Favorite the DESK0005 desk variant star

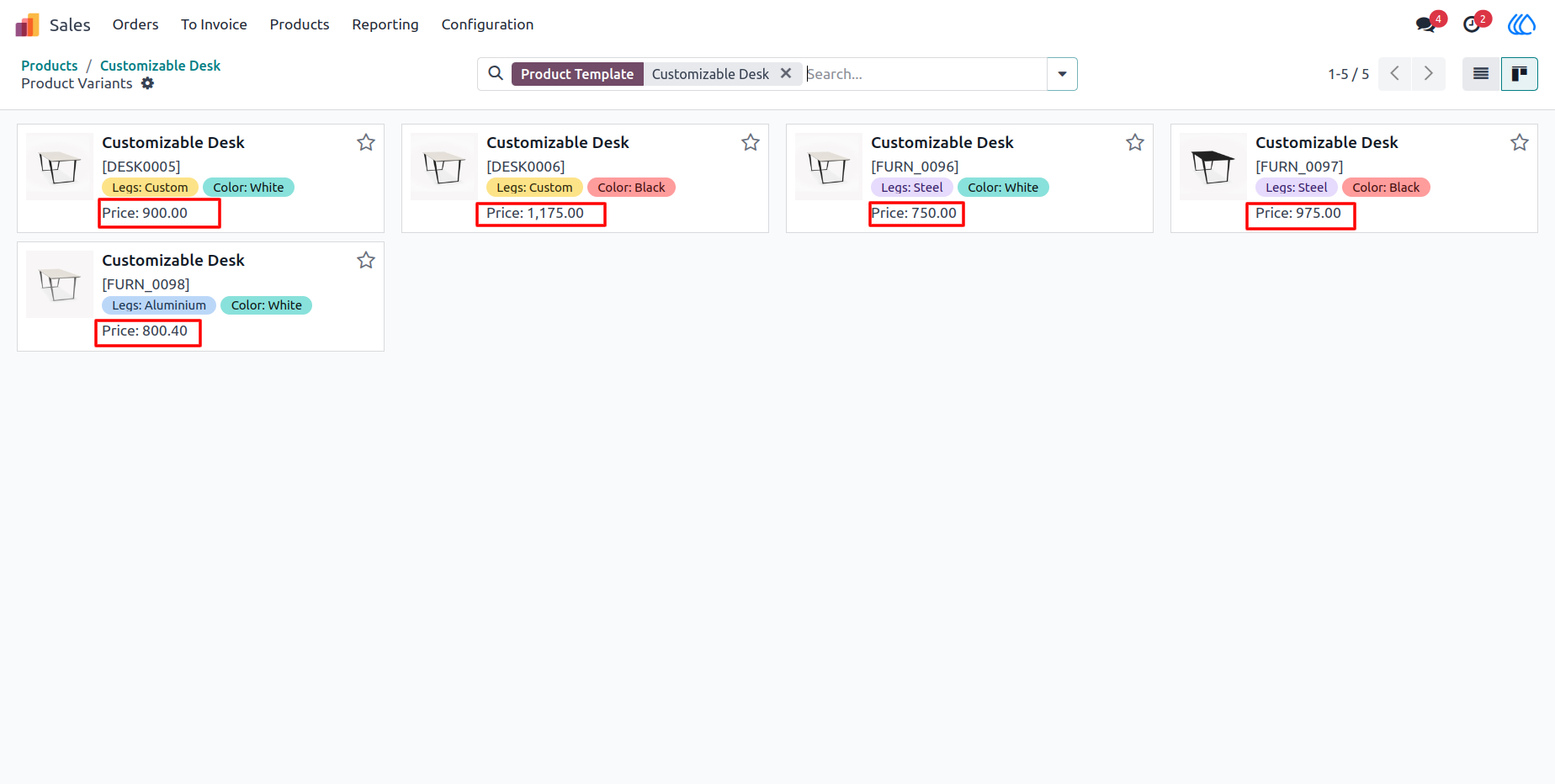pyautogui.click(x=366, y=142)
